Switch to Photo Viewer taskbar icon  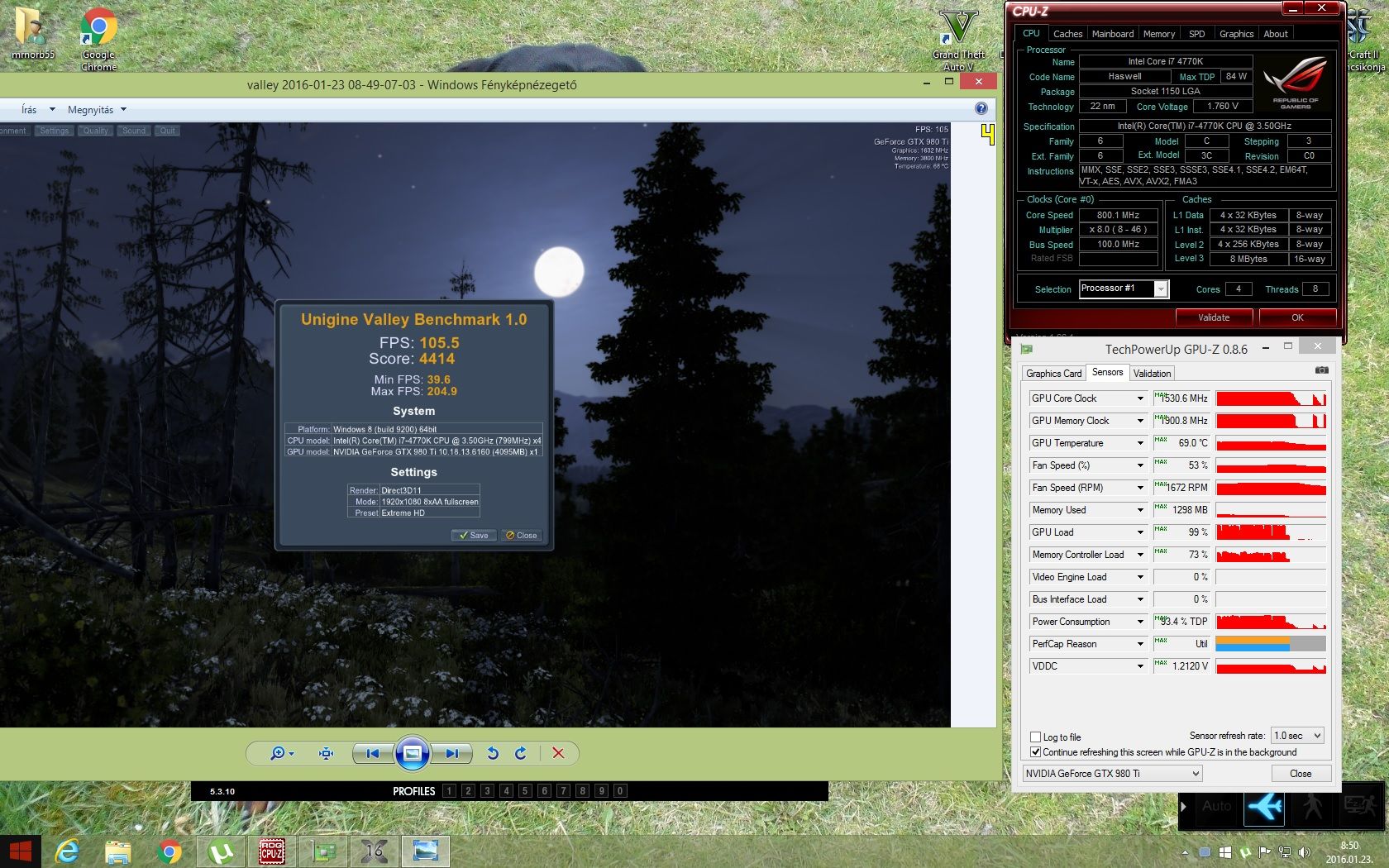(x=426, y=851)
